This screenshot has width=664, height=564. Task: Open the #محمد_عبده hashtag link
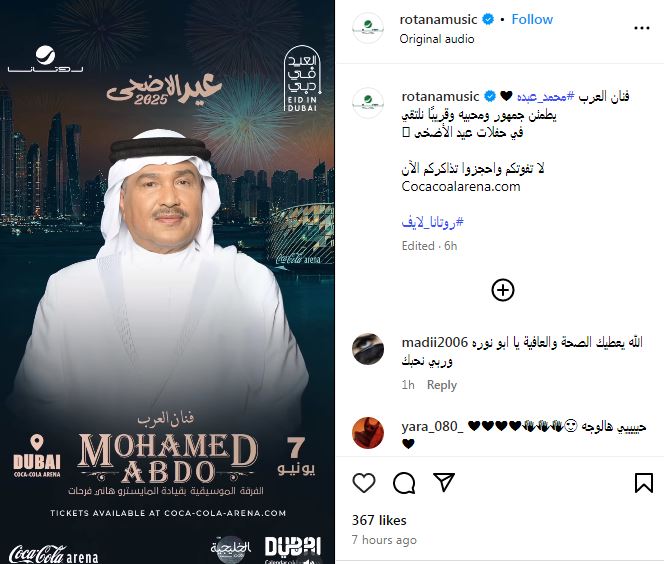(545, 97)
